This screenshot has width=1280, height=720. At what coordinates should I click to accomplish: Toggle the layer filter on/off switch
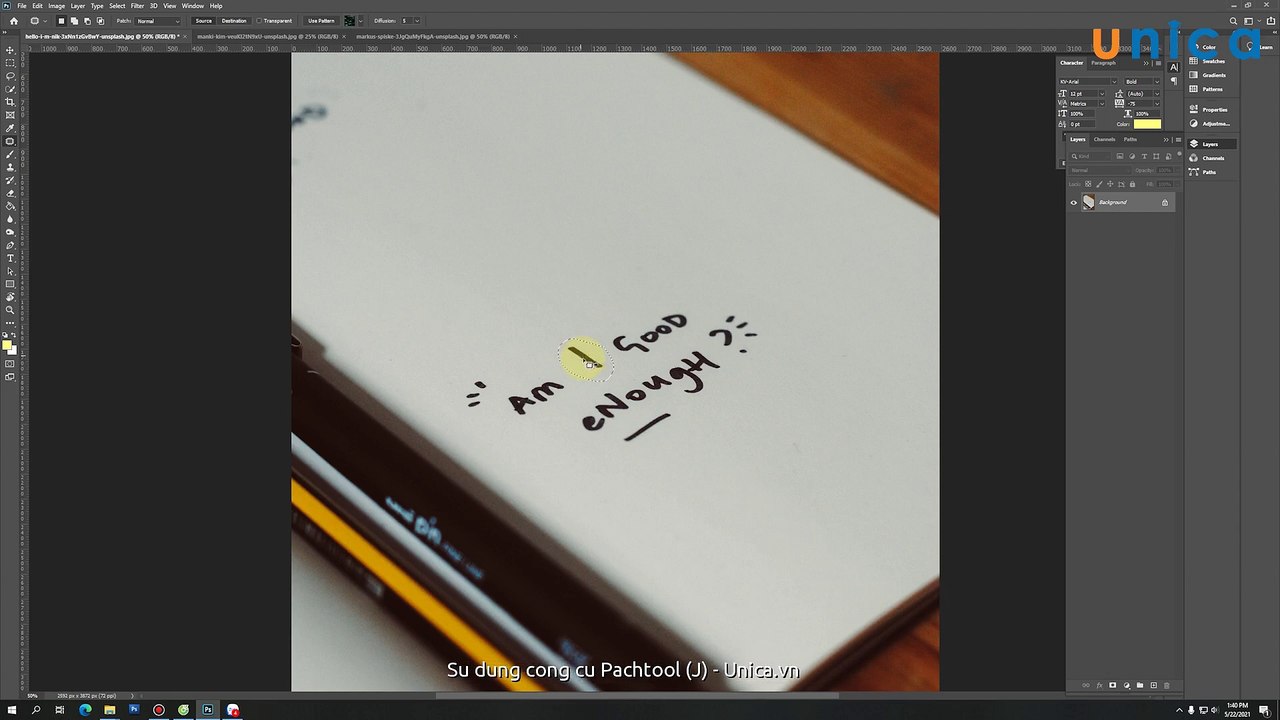pyautogui.click(x=1179, y=154)
